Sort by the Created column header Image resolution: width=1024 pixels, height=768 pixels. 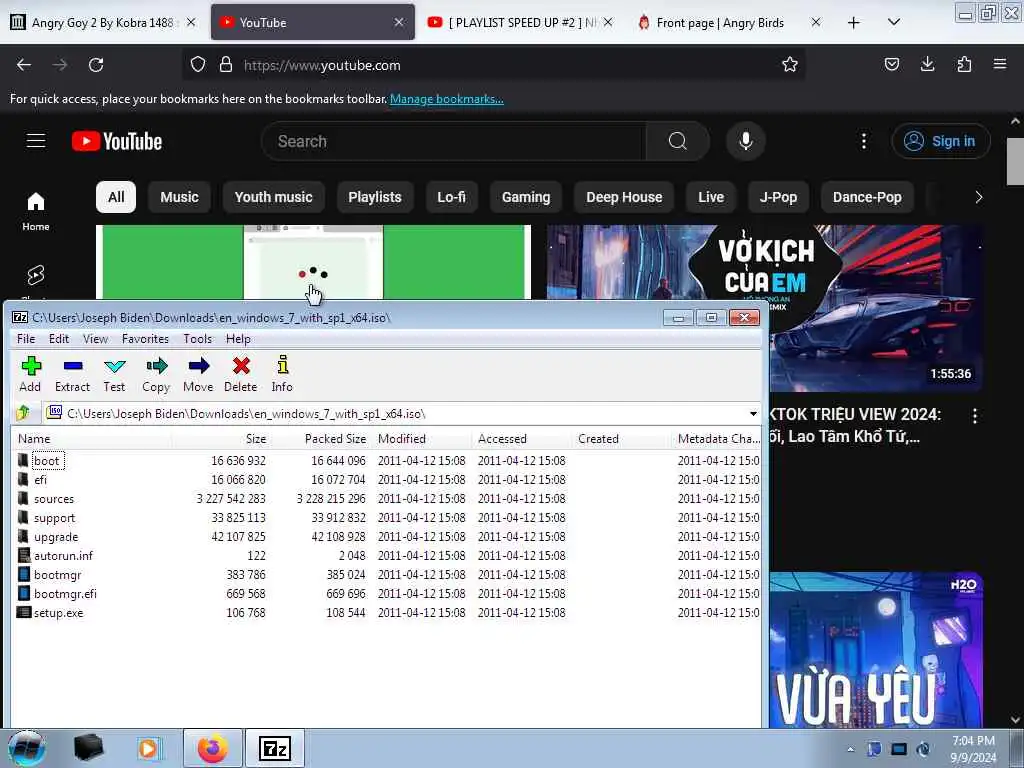tap(622, 439)
